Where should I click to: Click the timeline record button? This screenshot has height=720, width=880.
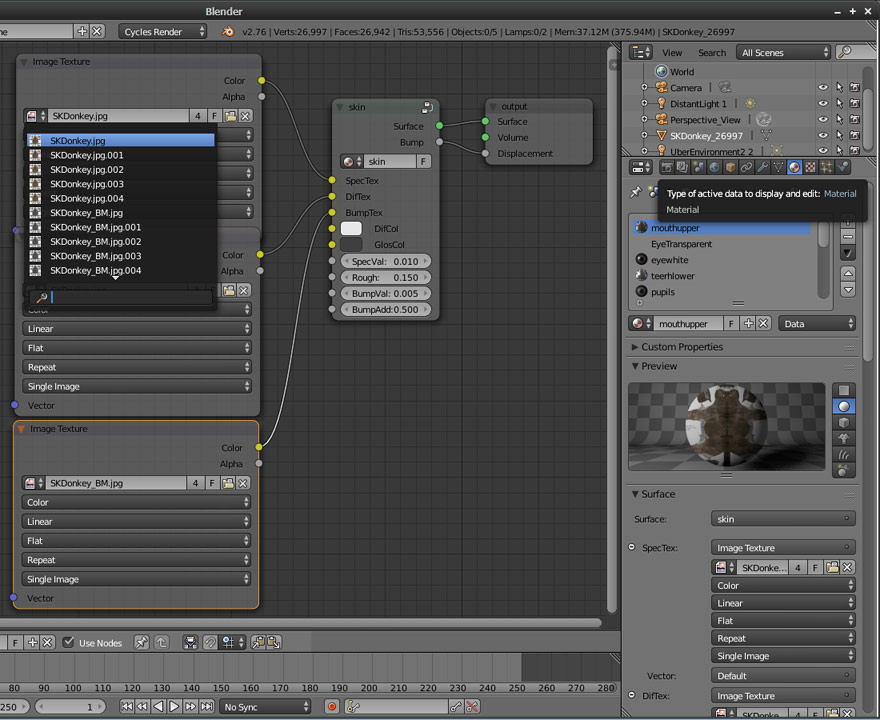pyautogui.click(x=332, y=707)
